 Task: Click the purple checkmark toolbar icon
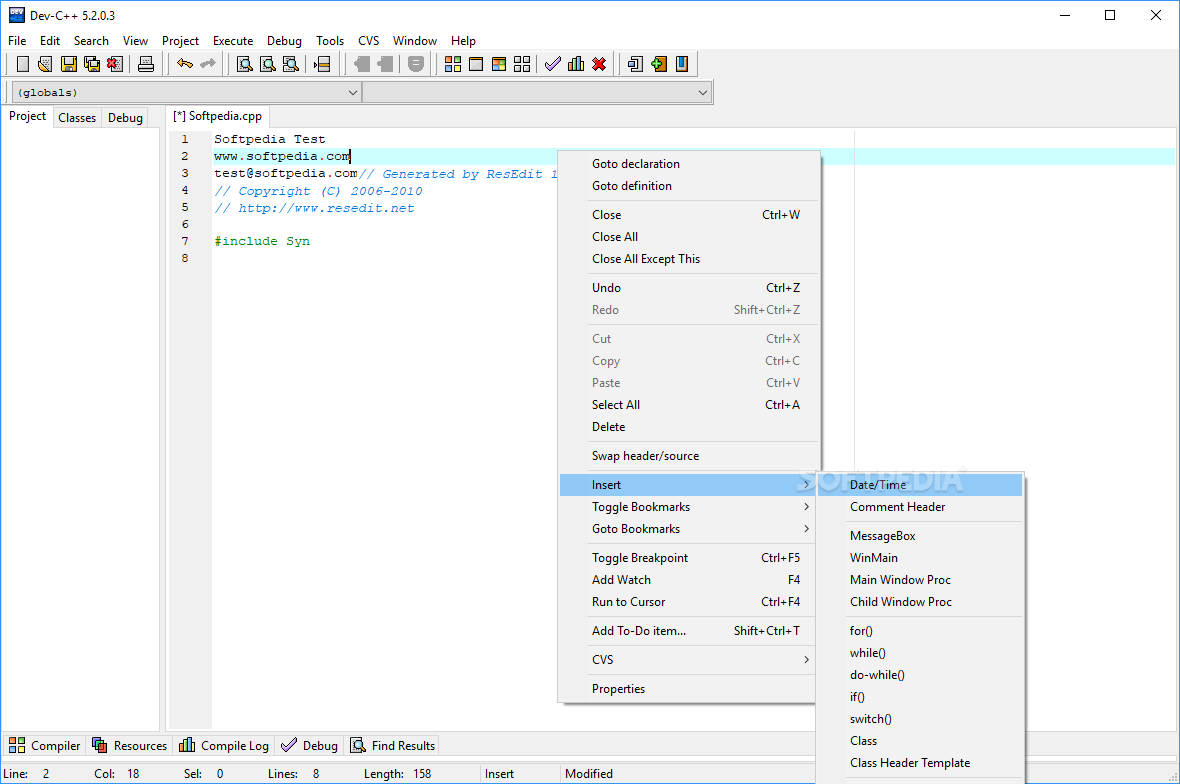click(x=553, y=64)
